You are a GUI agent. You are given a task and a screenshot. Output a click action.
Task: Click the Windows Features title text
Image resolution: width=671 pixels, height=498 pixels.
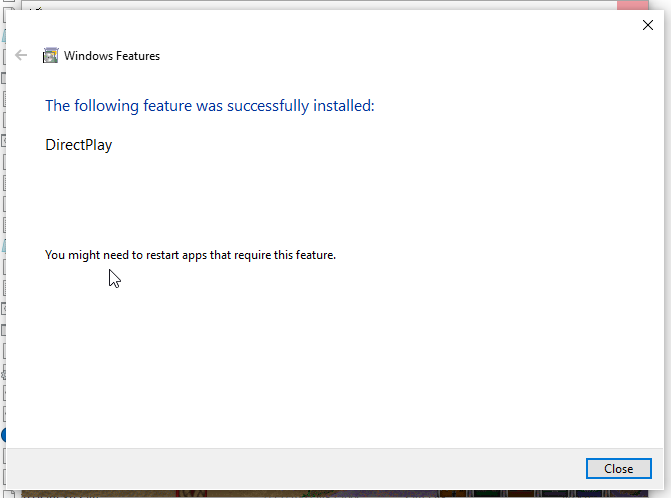pyautogui.click(x=112, y=56)
